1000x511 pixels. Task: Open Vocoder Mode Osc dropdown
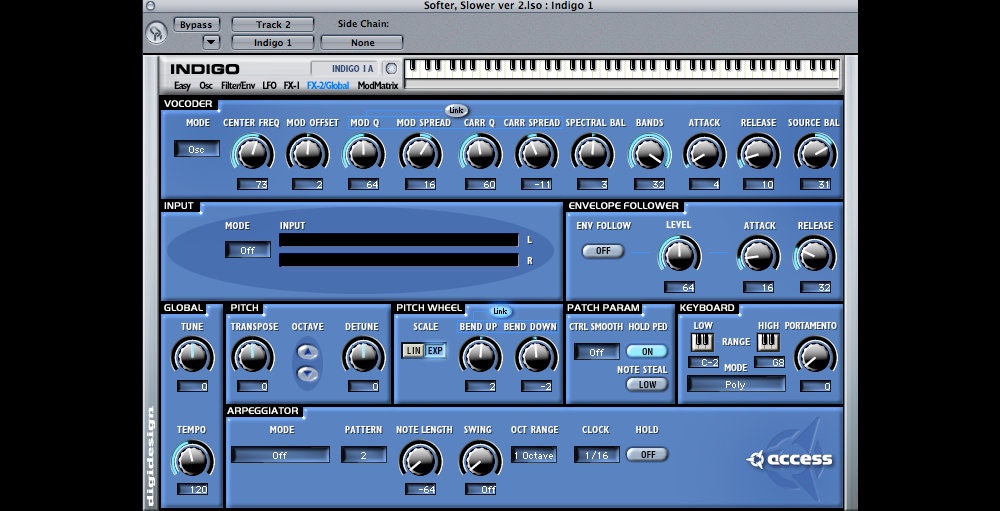196,149
